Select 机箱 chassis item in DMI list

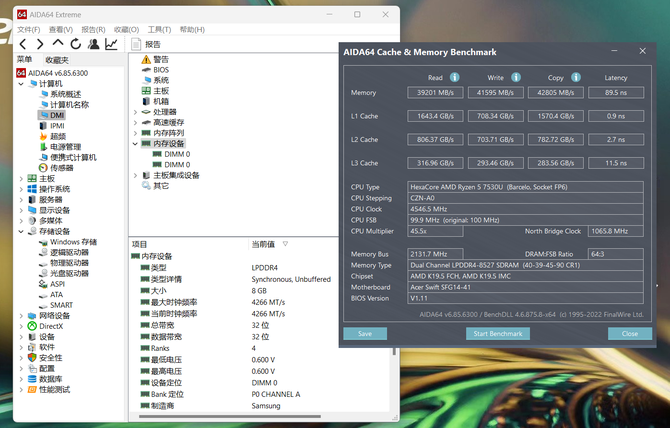click(x=156, y=101)
